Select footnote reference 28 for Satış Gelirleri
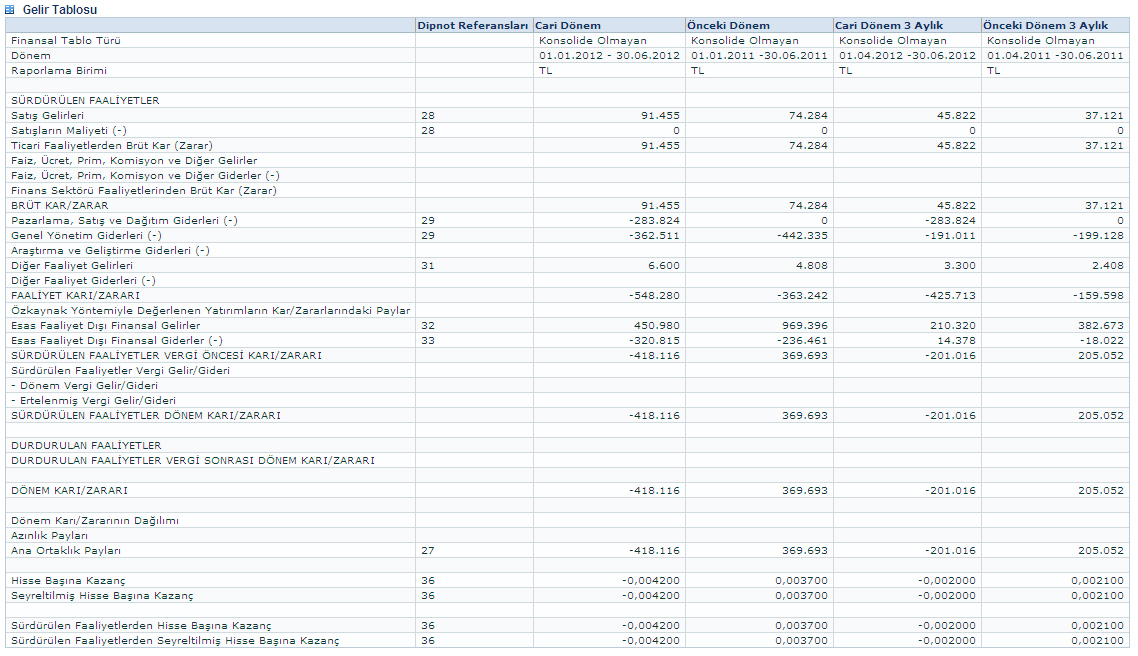 coord(428,116)
